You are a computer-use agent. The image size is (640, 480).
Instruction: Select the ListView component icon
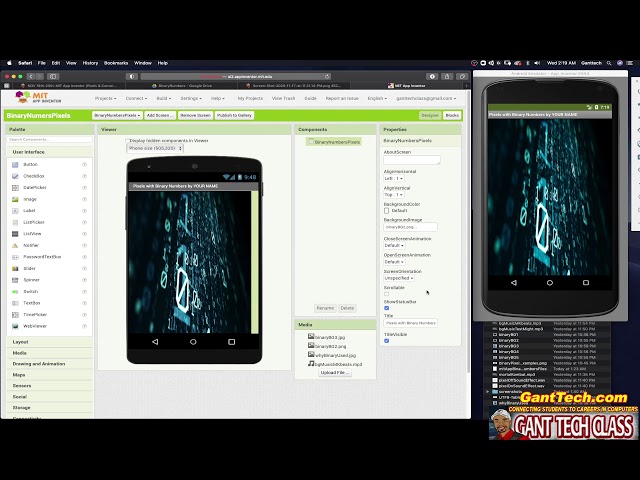pyautogui.click(x=15, y=234)
